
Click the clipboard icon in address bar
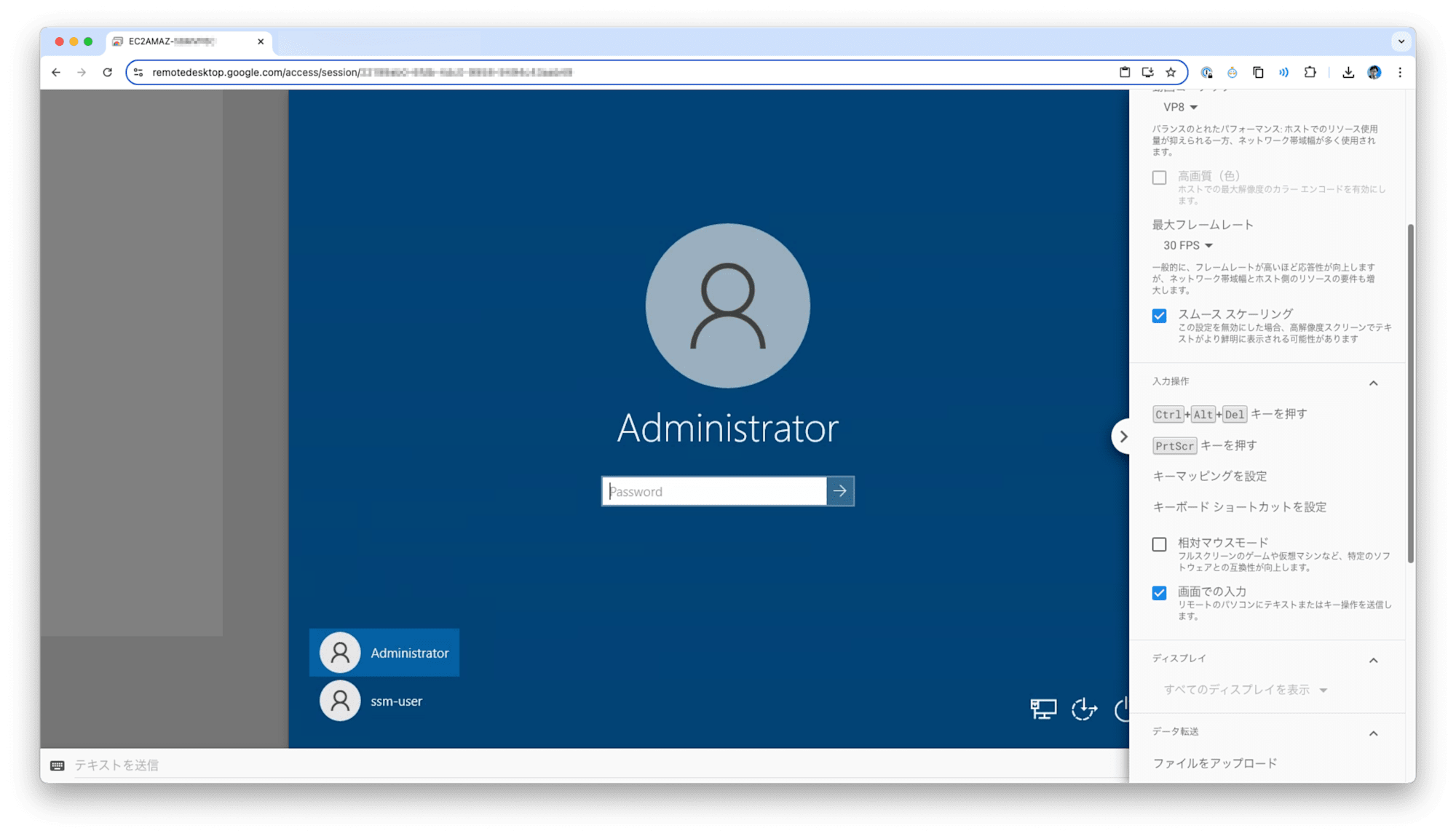point(1125,72)
